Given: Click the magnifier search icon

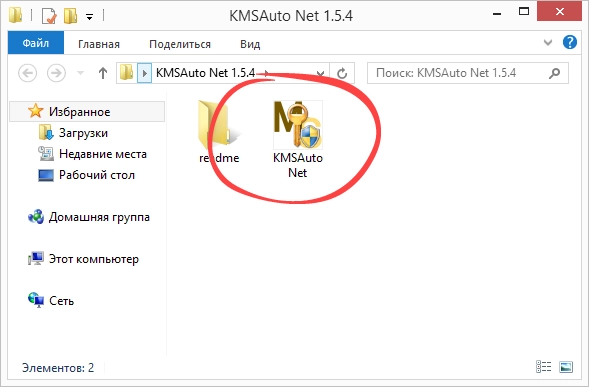Looking at the screenshot, I should tap(554, 73).
